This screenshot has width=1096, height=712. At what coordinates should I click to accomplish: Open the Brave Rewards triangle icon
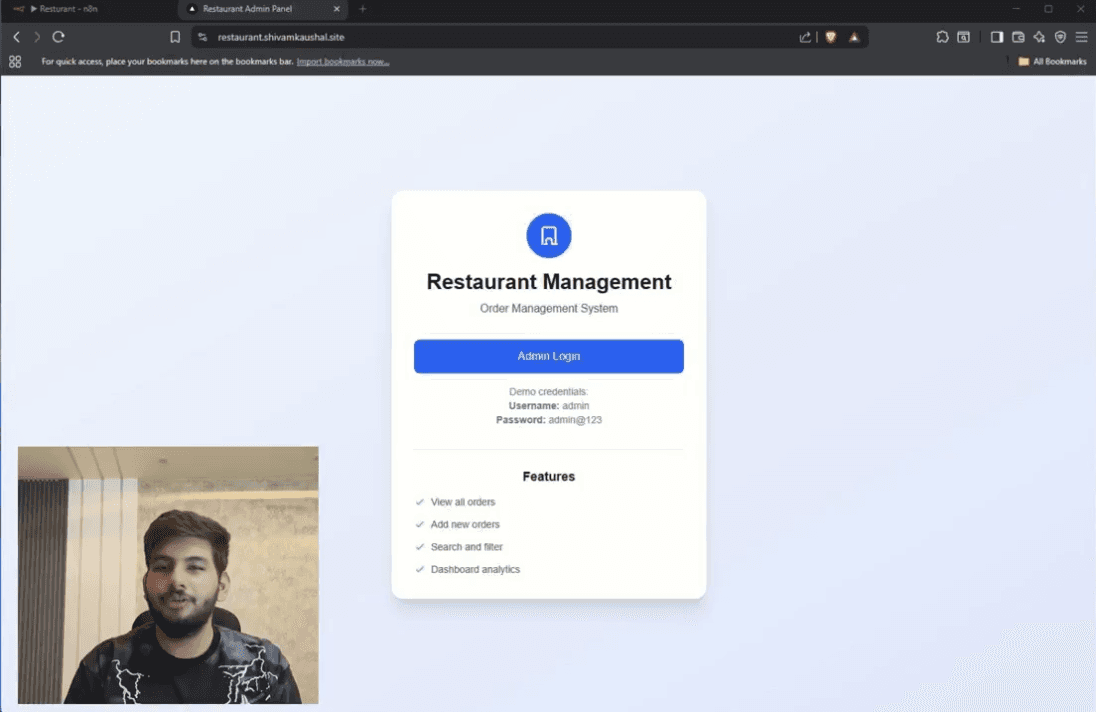(x=855, y=37)
